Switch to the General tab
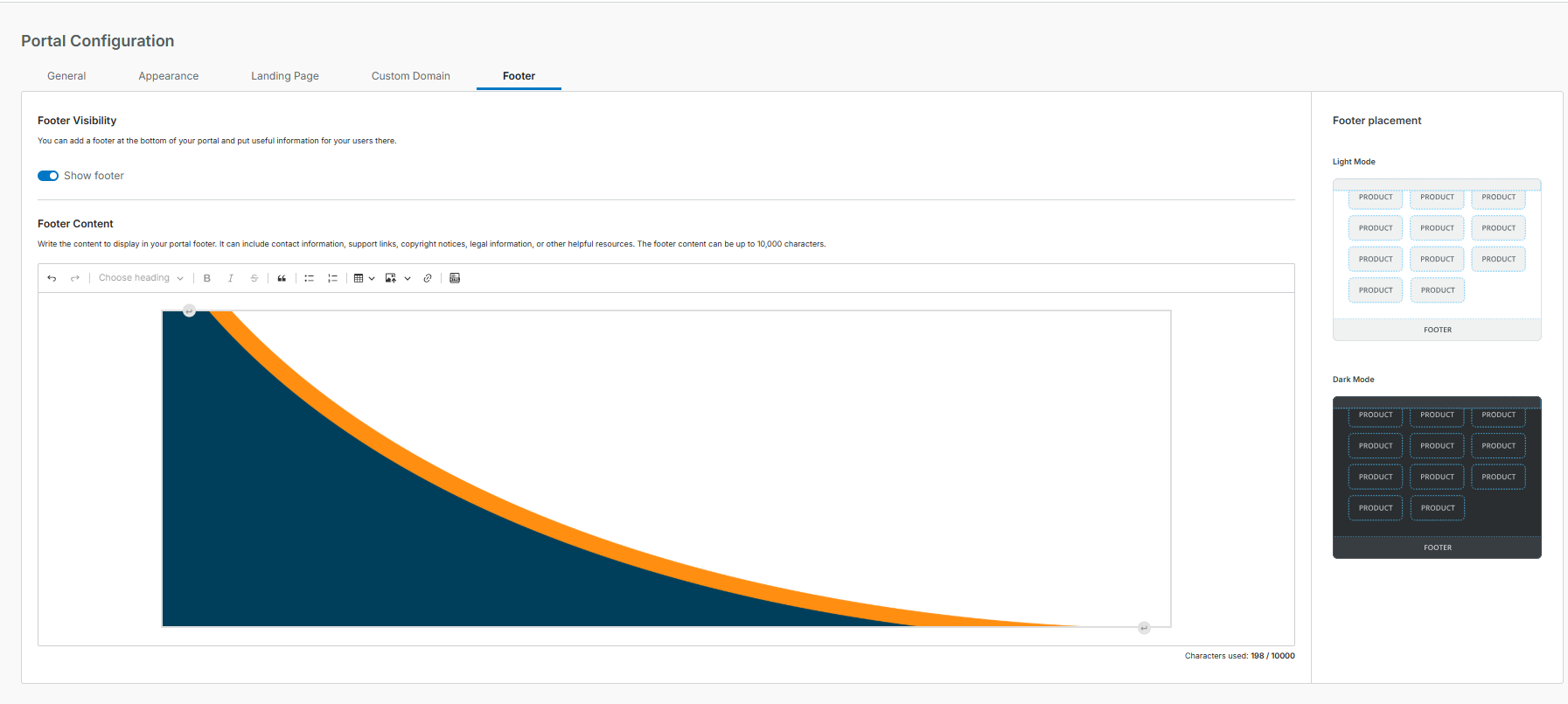 tap(66, 76)
